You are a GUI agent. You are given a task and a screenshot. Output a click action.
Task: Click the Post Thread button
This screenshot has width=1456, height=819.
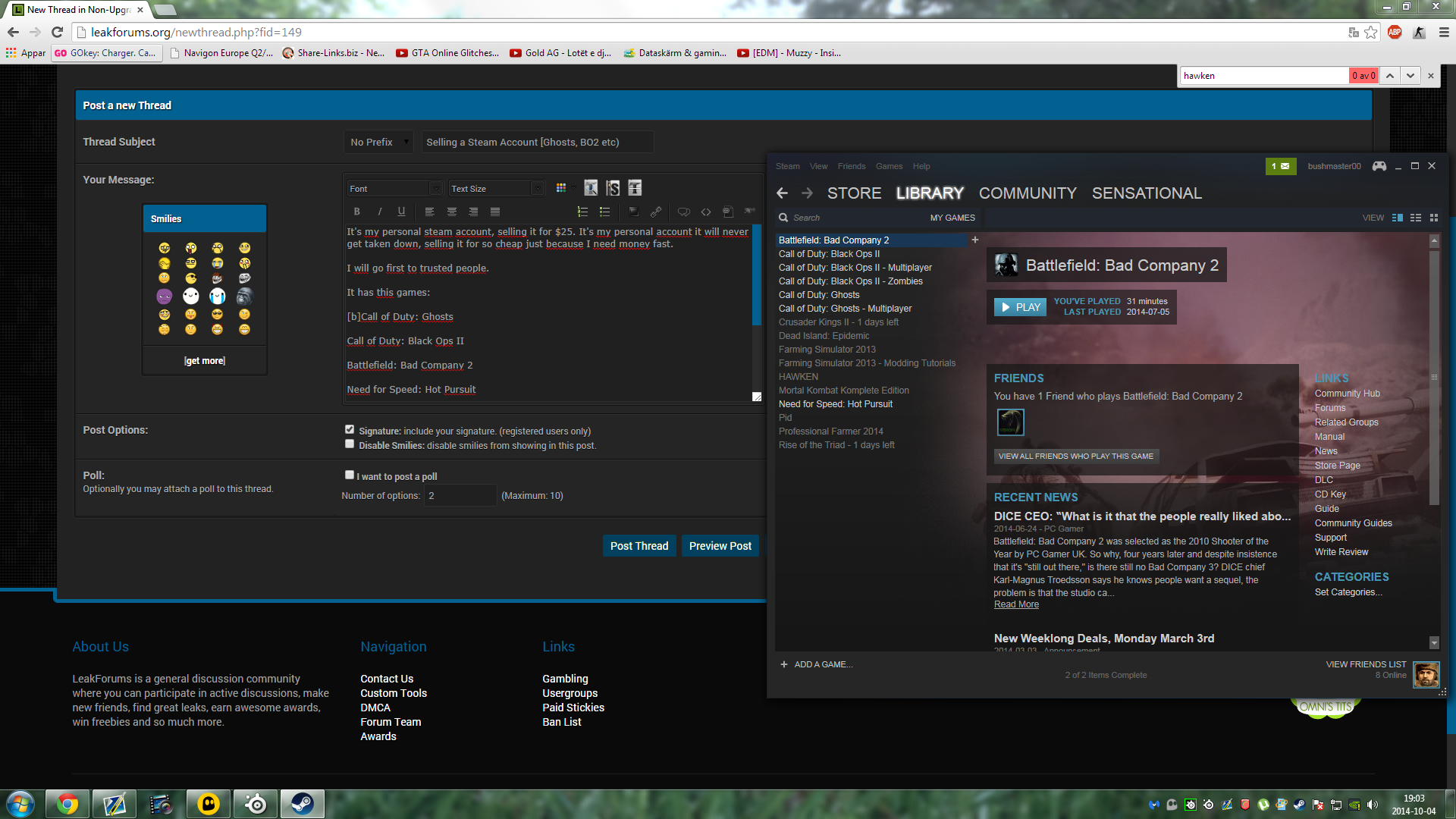pos(639,546)
